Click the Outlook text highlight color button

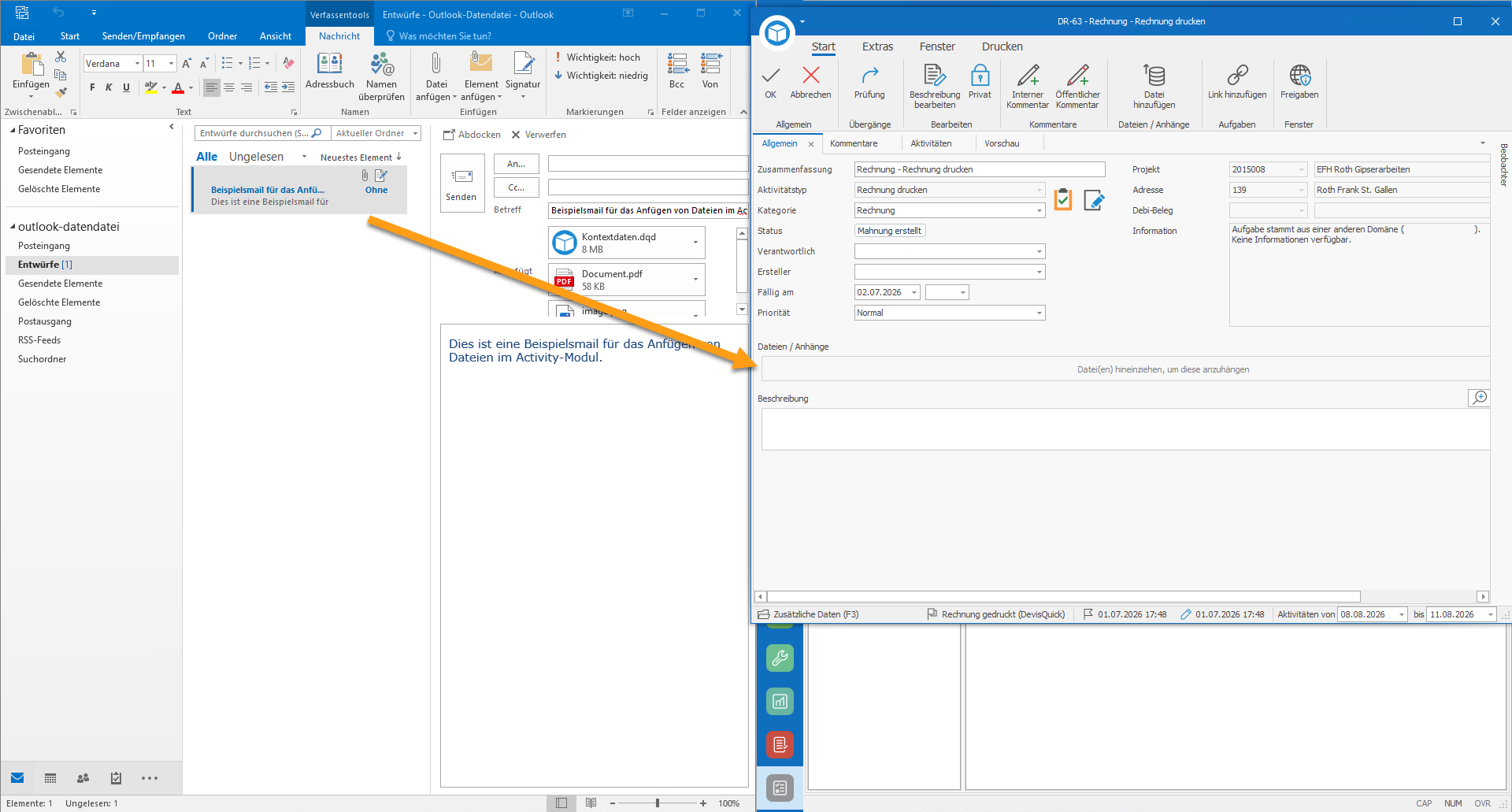tap(150, 87)
